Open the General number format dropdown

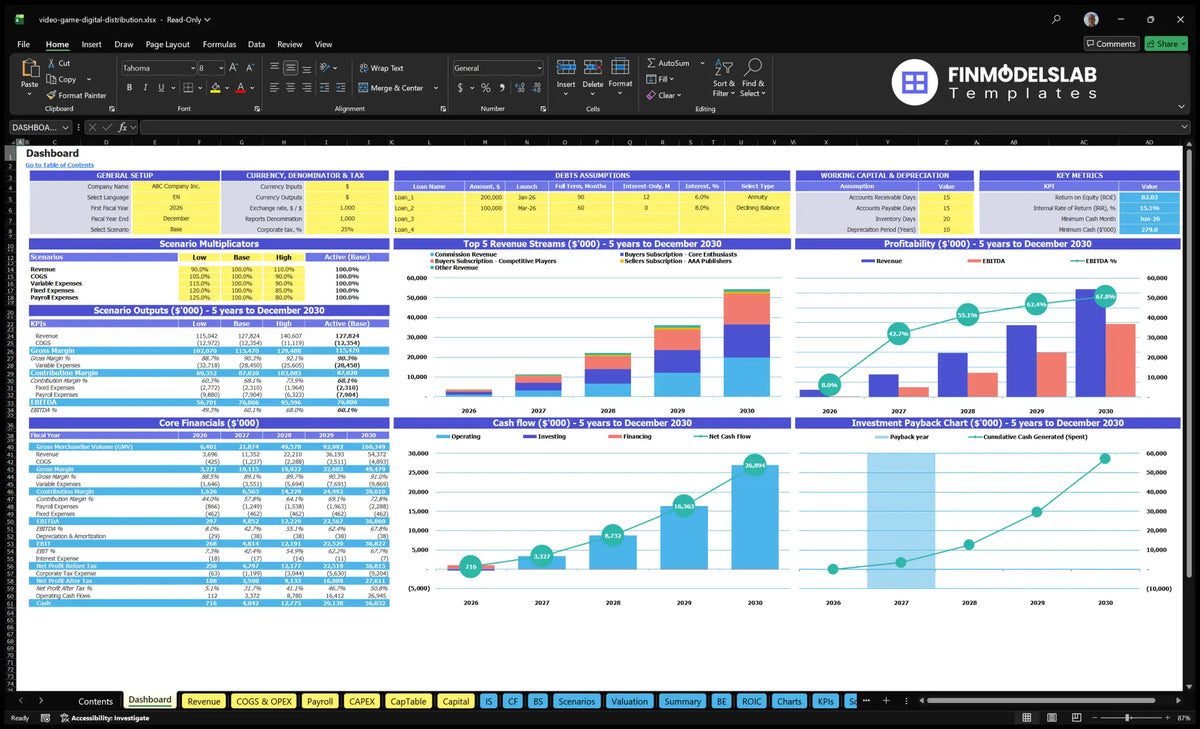point(538,68)
